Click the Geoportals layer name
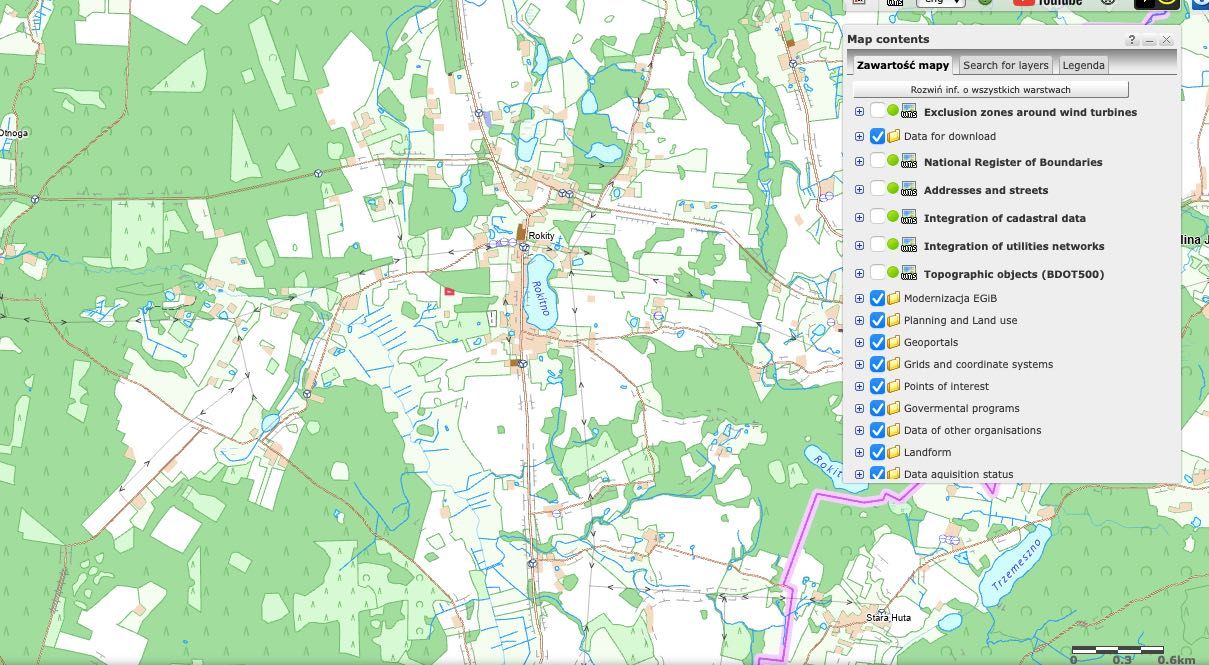 click(931, 342)
